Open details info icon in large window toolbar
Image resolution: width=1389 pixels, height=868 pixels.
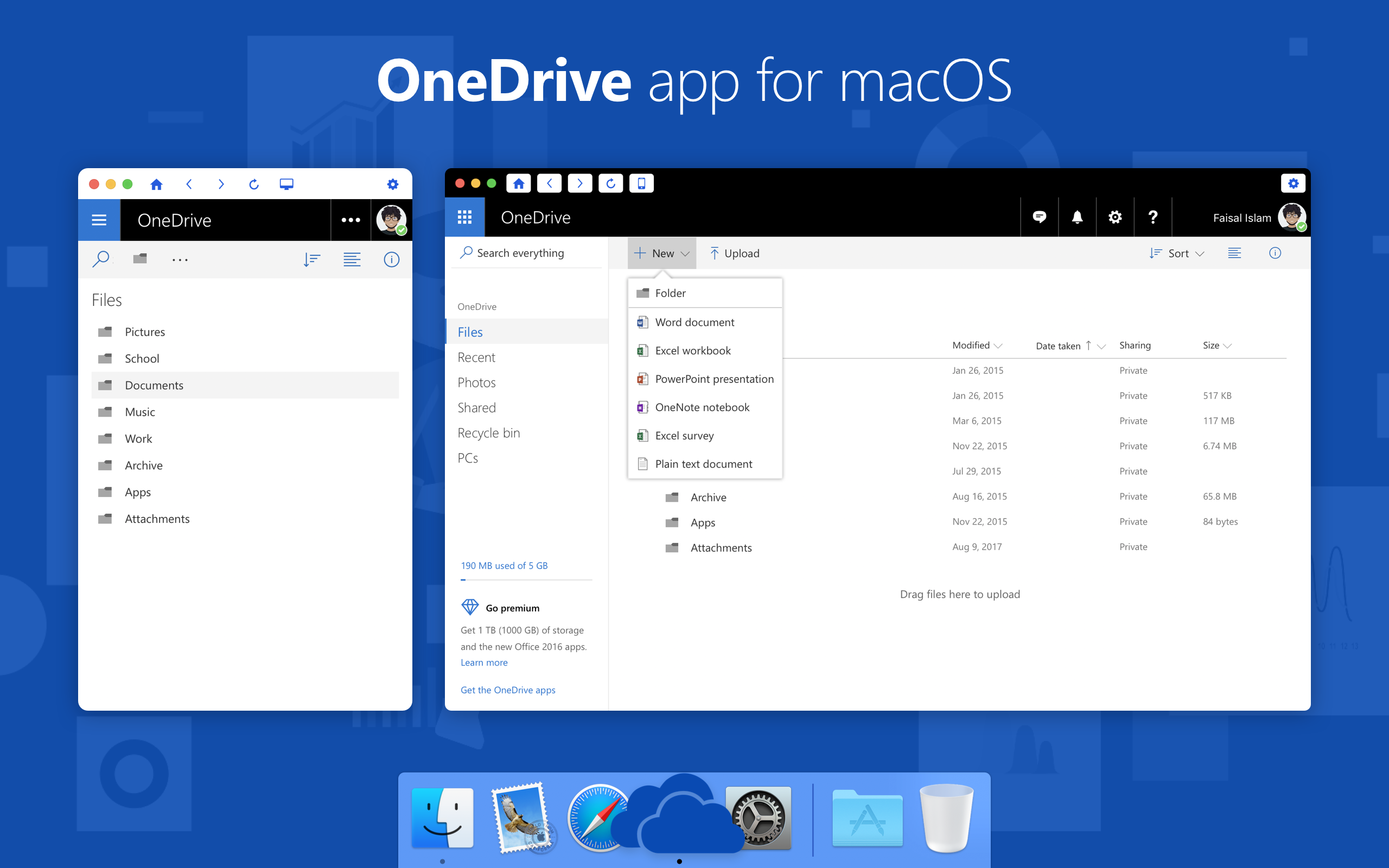tap(1276, 253)
